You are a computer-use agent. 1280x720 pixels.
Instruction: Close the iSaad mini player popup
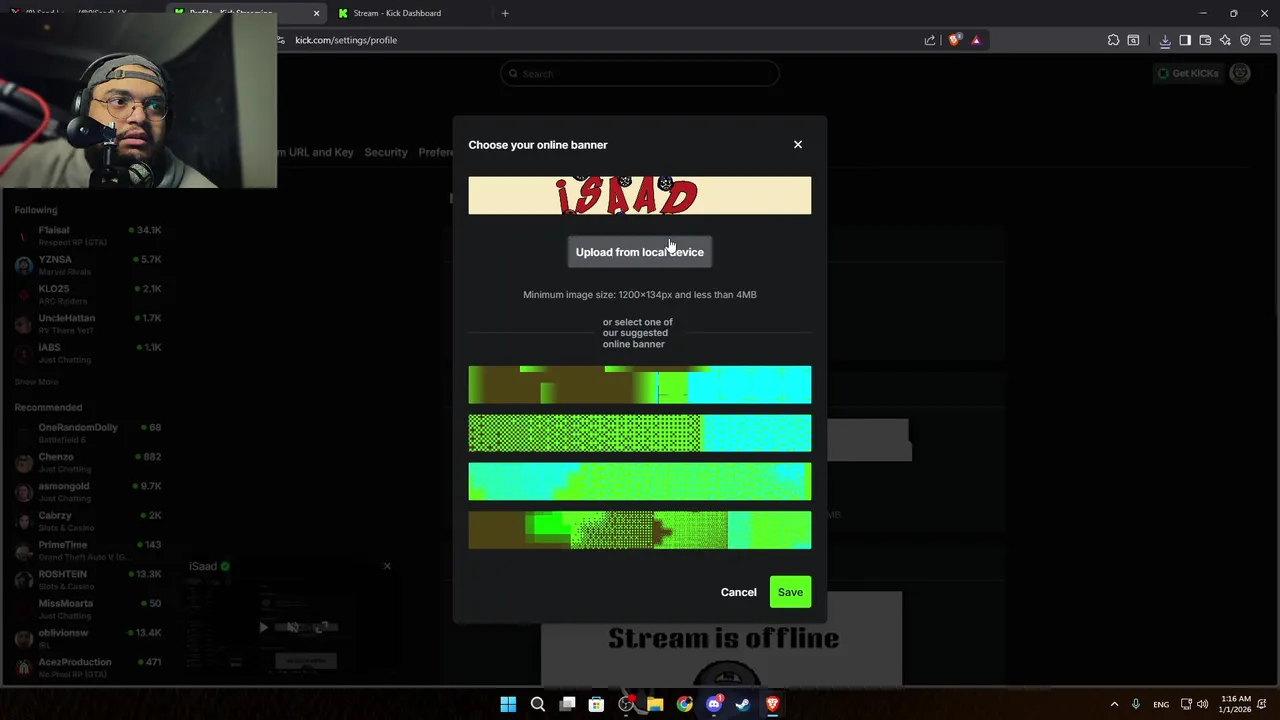[x=387, y=566]
